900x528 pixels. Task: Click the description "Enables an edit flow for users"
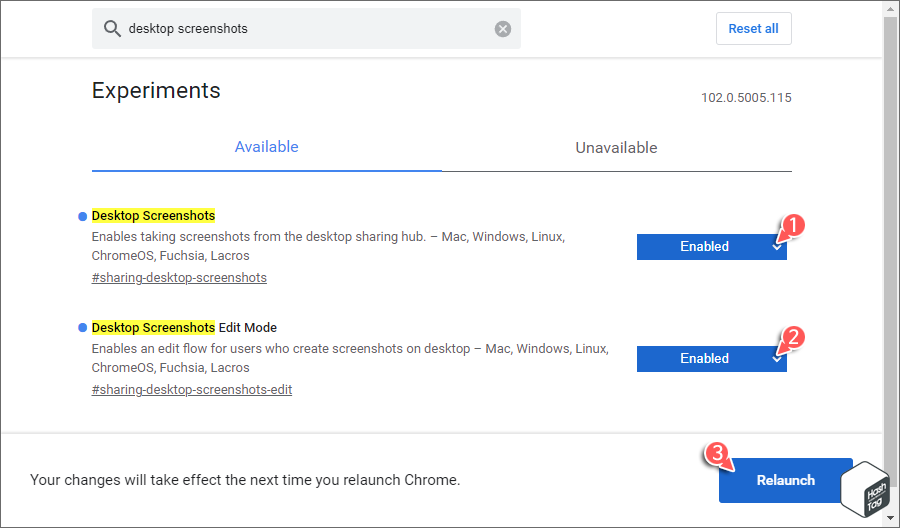(x=350, y=358)
